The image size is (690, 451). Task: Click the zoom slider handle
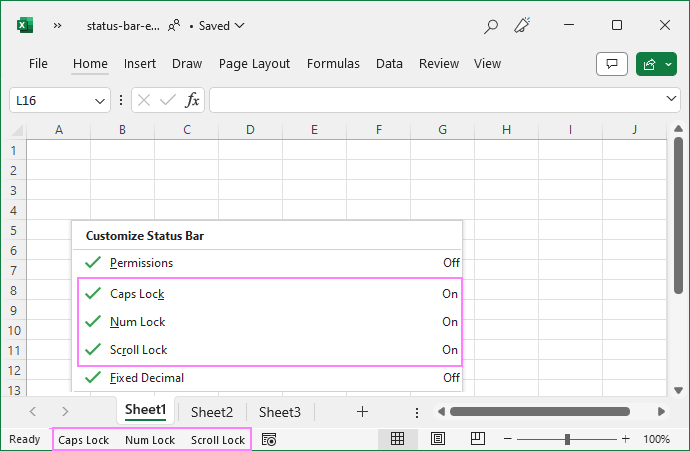567,439
